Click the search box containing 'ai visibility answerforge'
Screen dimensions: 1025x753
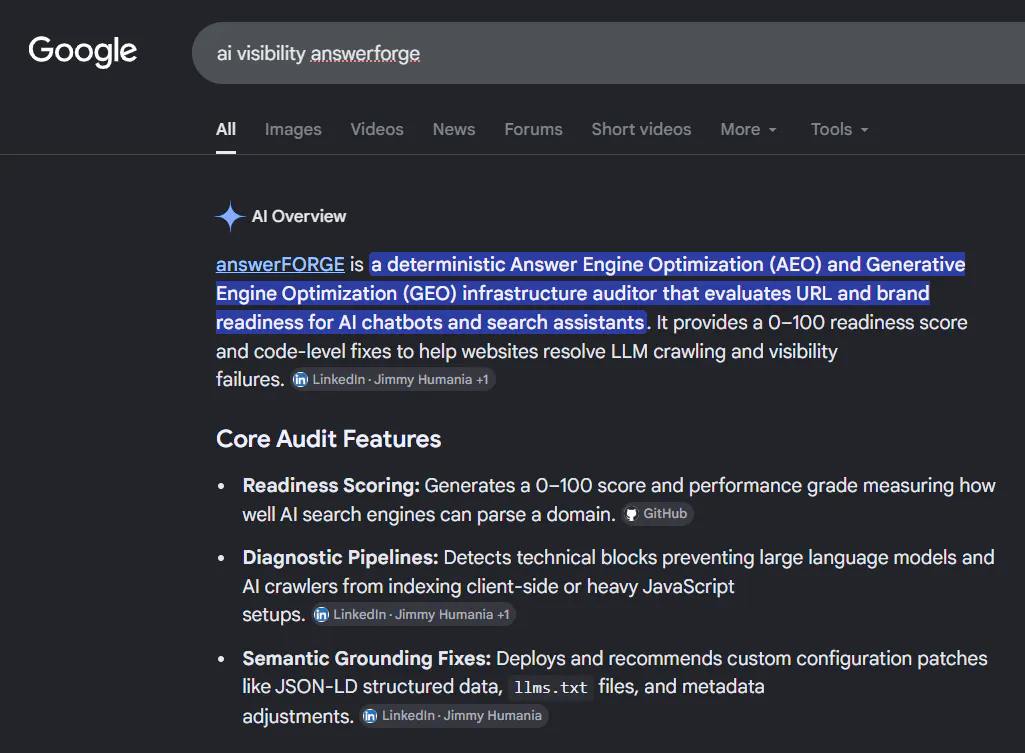pyautogui.click(x=608, y=53)
